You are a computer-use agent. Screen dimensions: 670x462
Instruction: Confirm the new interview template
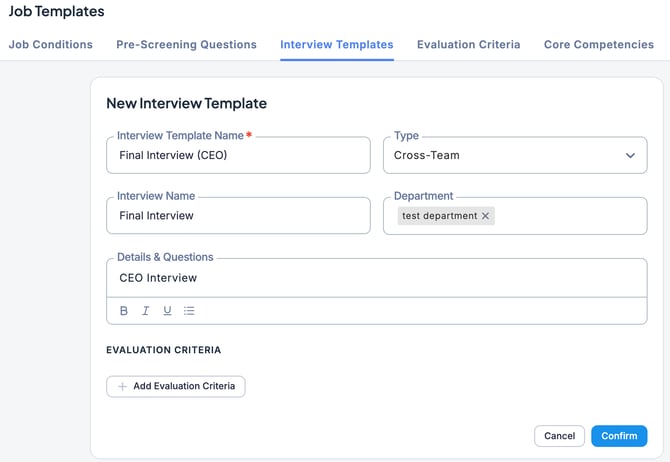(x=619, y=436)
